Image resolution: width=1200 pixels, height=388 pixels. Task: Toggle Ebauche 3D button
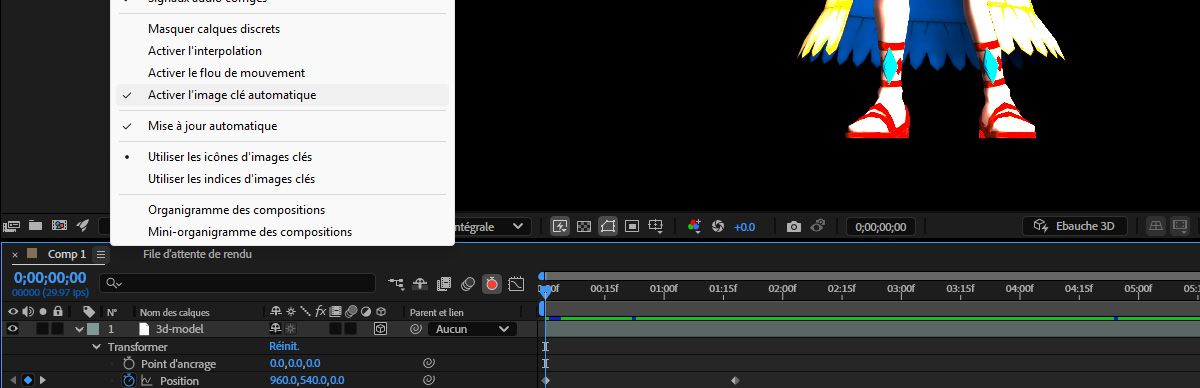click(1075, 226)
